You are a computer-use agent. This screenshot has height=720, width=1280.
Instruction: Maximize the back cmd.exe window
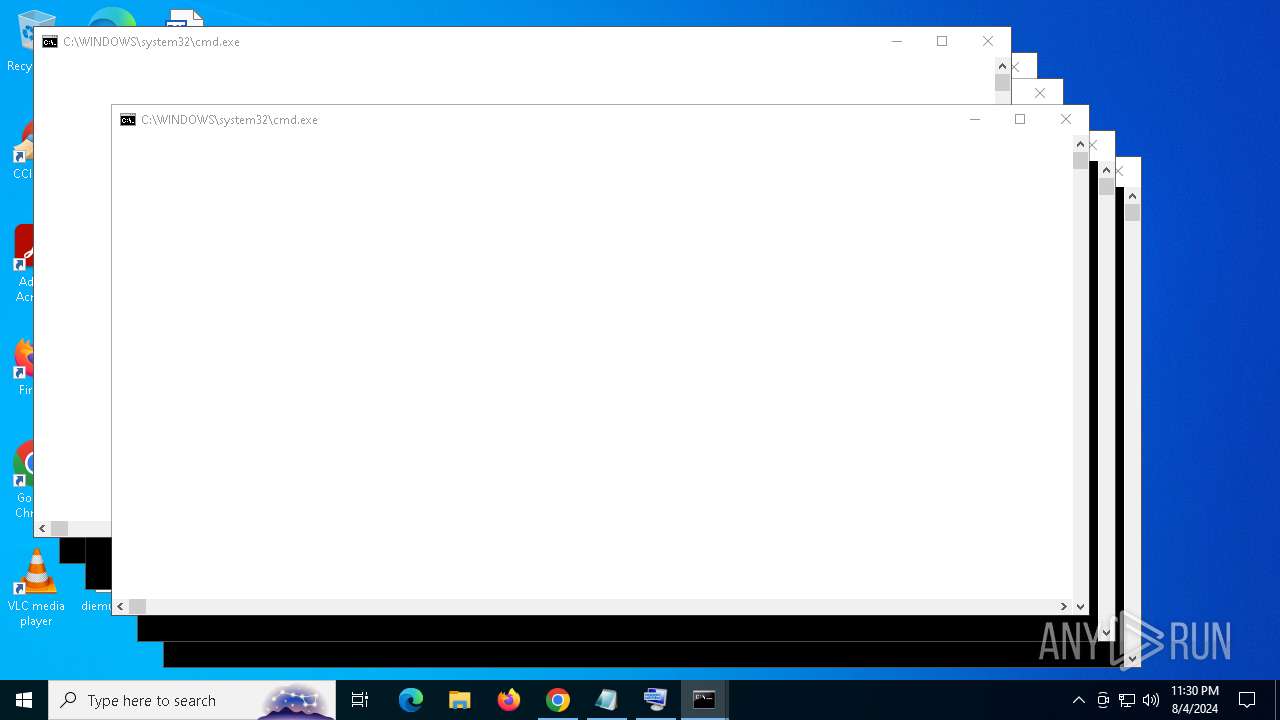tap(942, 42)
